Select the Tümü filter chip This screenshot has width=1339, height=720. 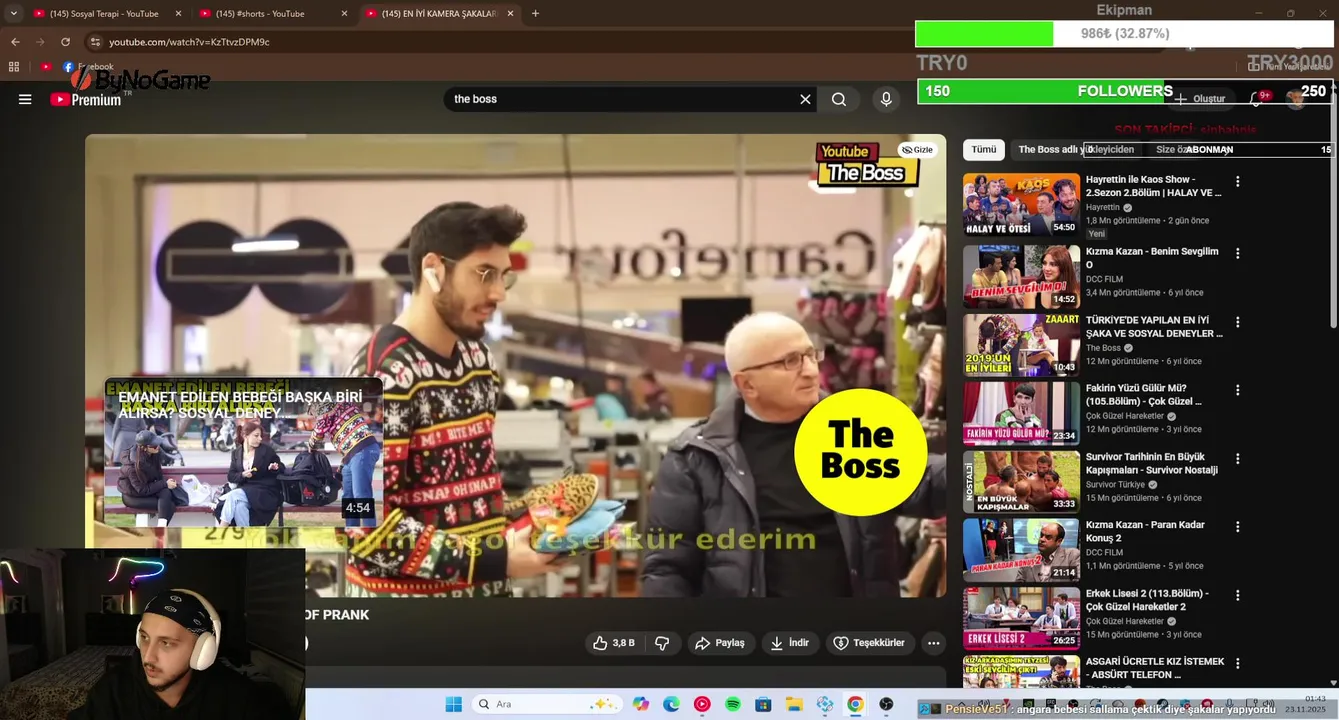(x=984, y=149)
